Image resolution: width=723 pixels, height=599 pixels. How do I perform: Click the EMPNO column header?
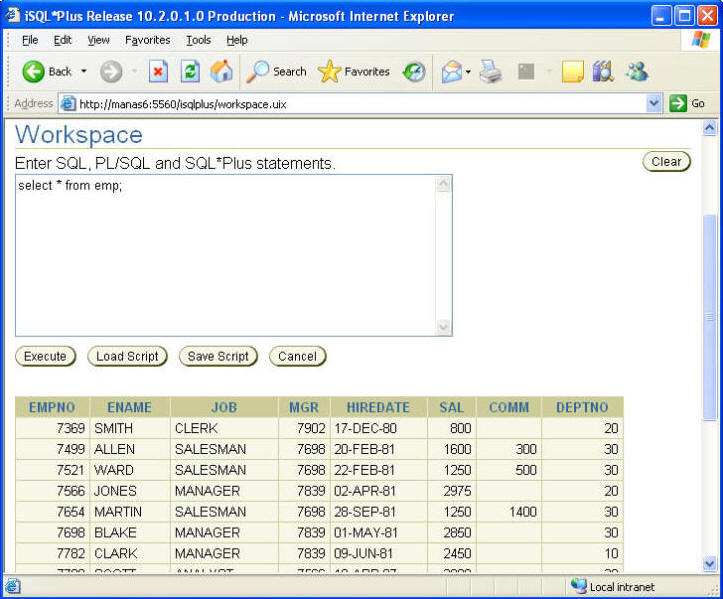tap(52, 407)
